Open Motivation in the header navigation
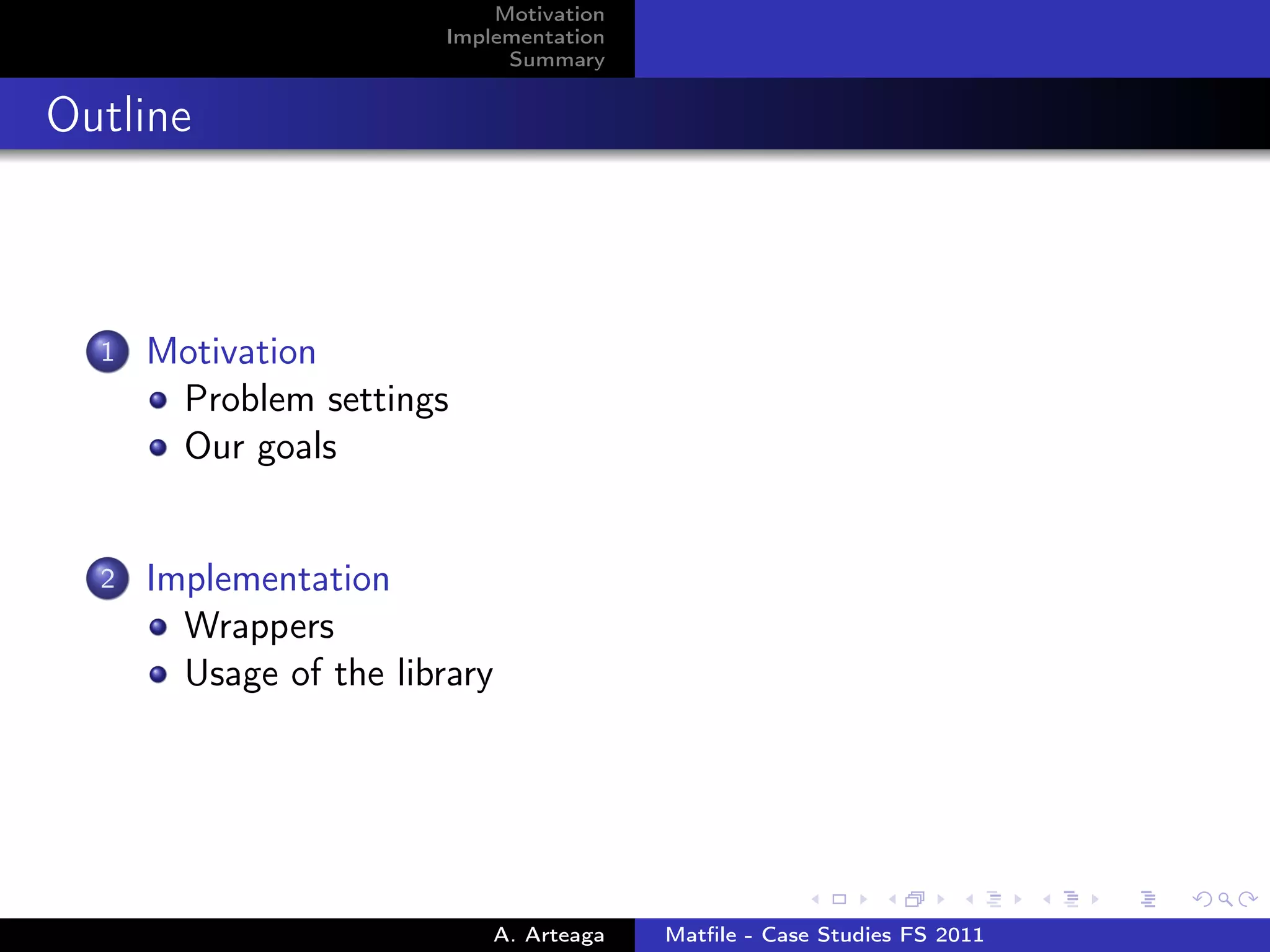This screenshot has height=952, width=1270. coord(549,14)
